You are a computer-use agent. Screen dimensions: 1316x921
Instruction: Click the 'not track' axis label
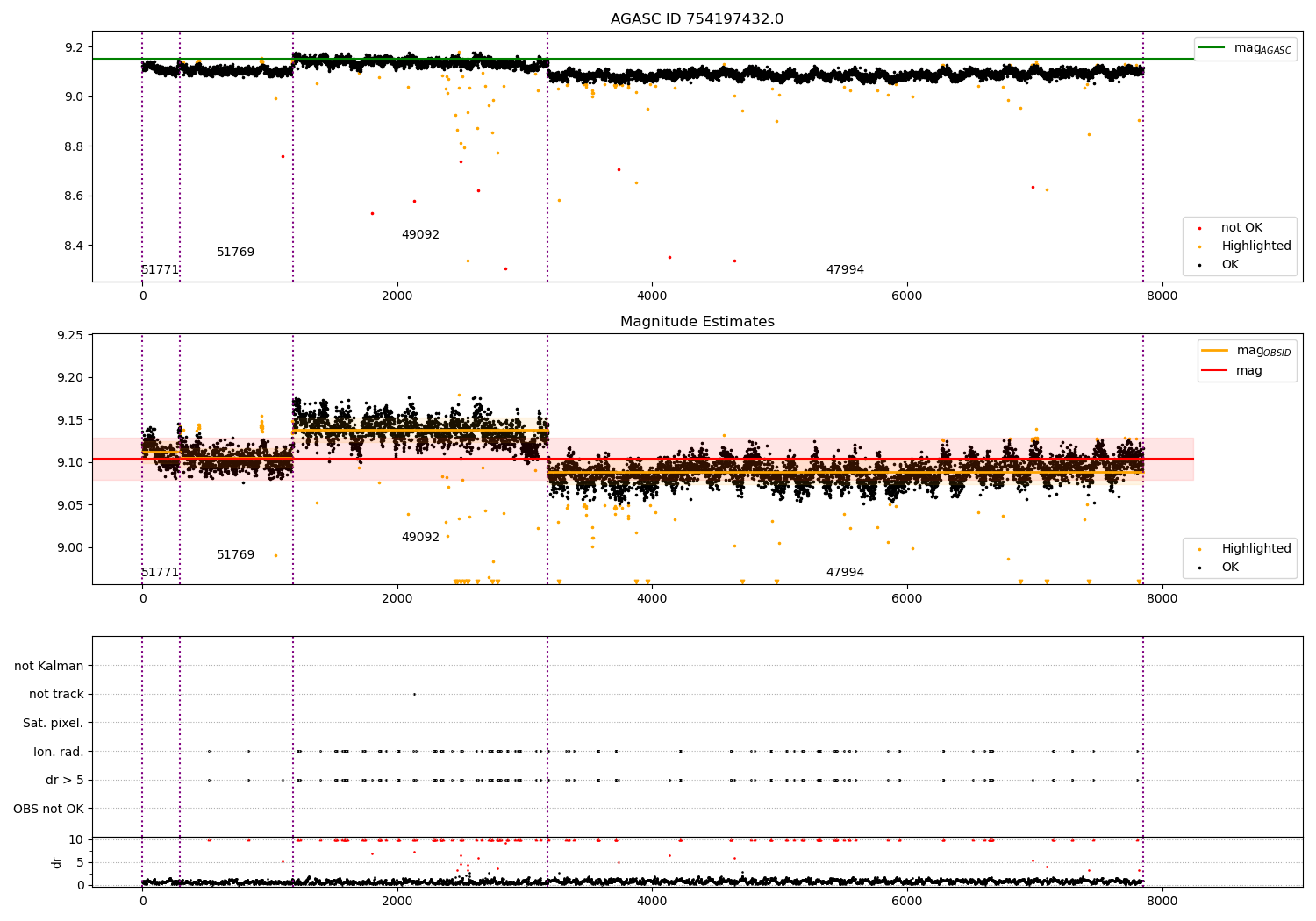tap(56, 695)
